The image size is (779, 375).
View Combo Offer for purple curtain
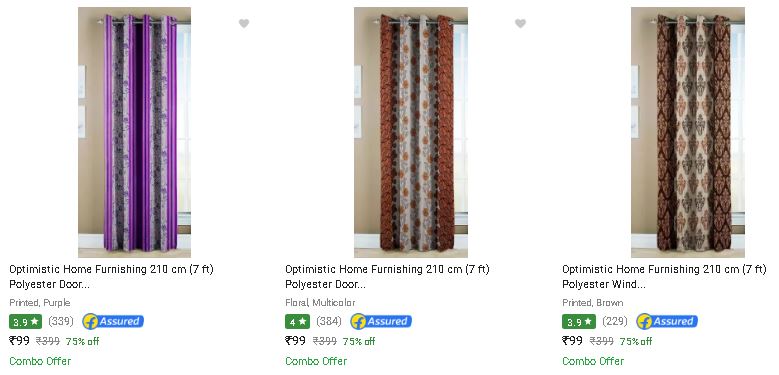click(x=40, y=361)
